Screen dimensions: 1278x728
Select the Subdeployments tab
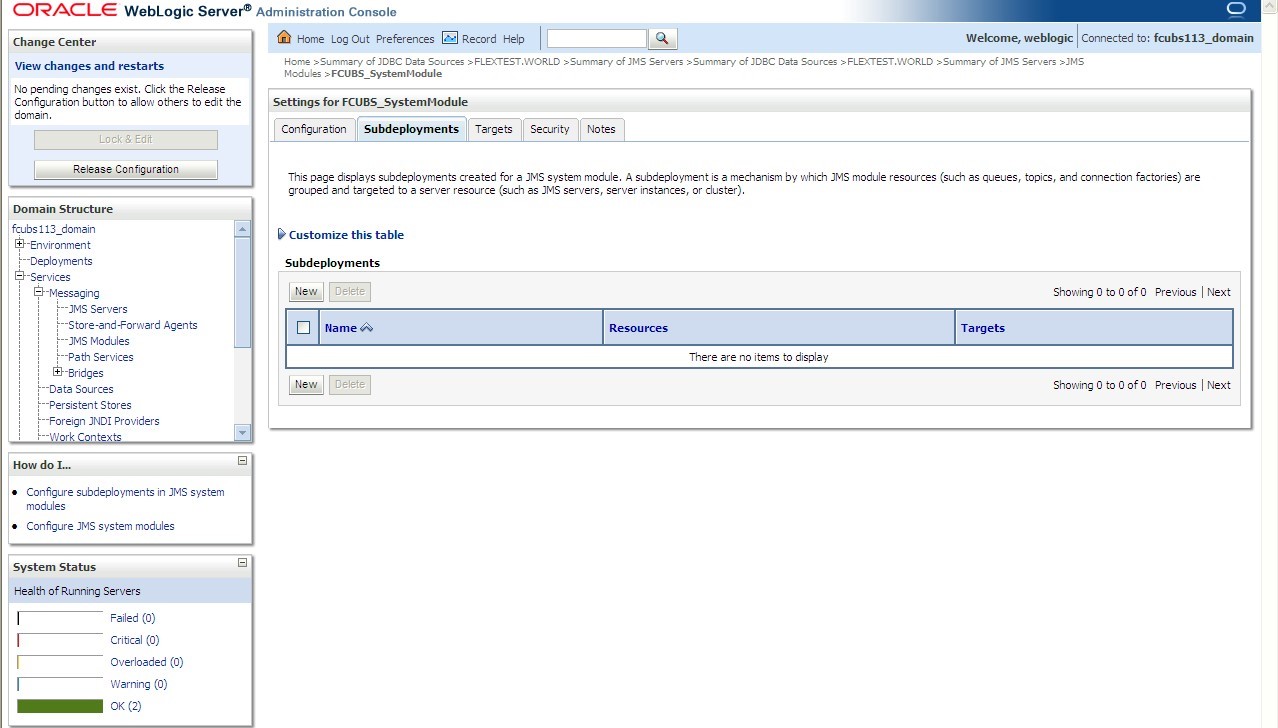pos(411,129)
